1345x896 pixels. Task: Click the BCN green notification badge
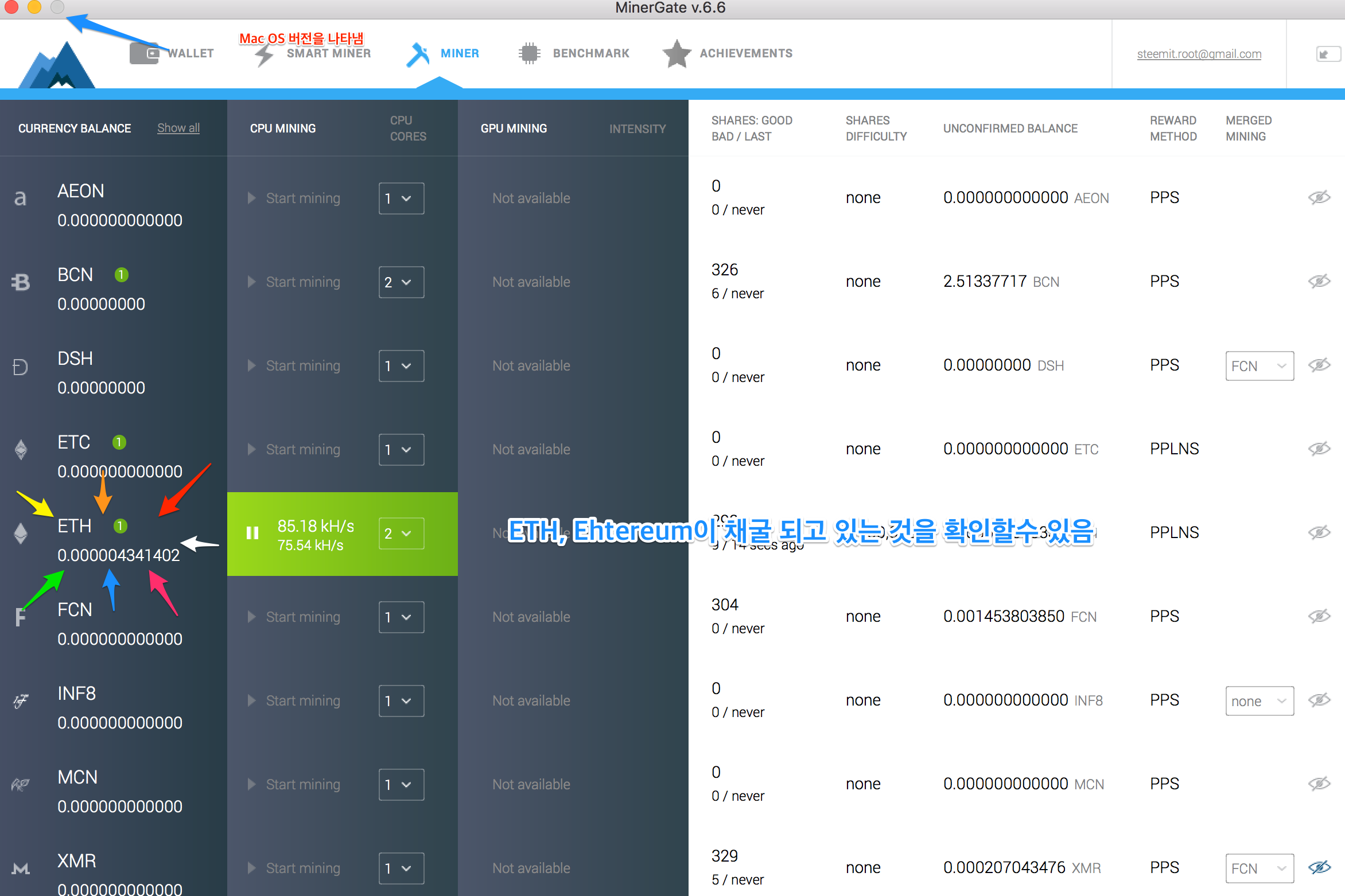[x=121, y=275]
